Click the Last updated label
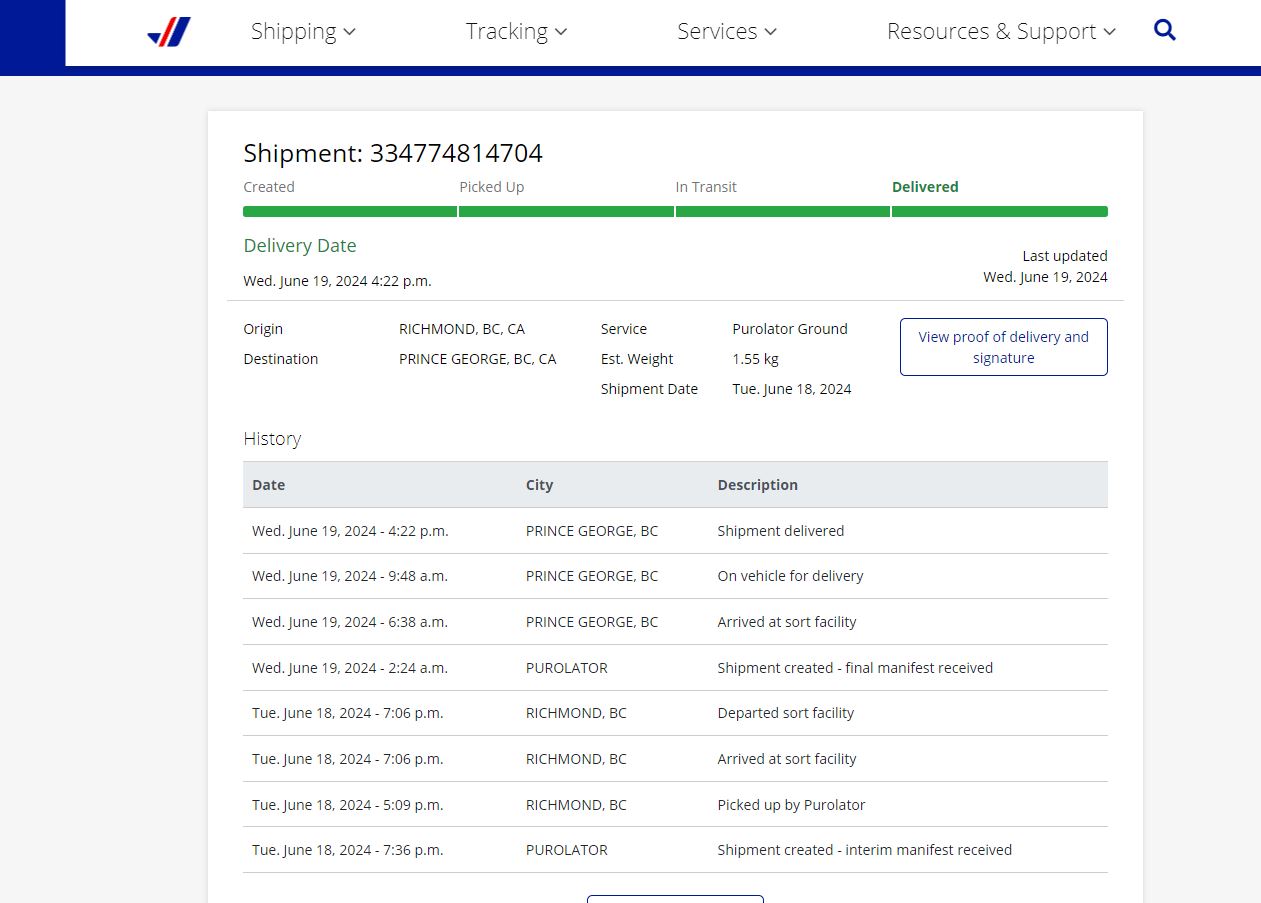 coord(1065,256)
